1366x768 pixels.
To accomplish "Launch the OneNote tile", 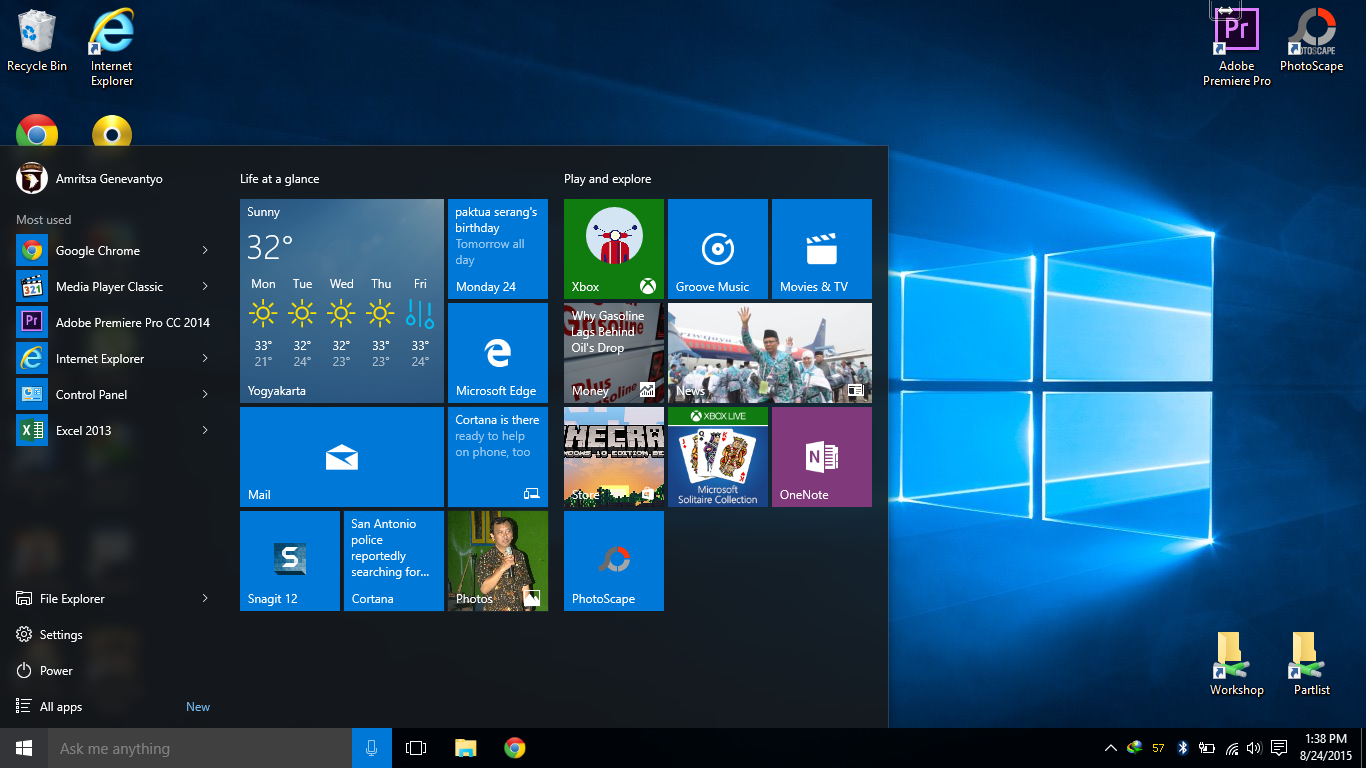I will [x=821, y=456].
